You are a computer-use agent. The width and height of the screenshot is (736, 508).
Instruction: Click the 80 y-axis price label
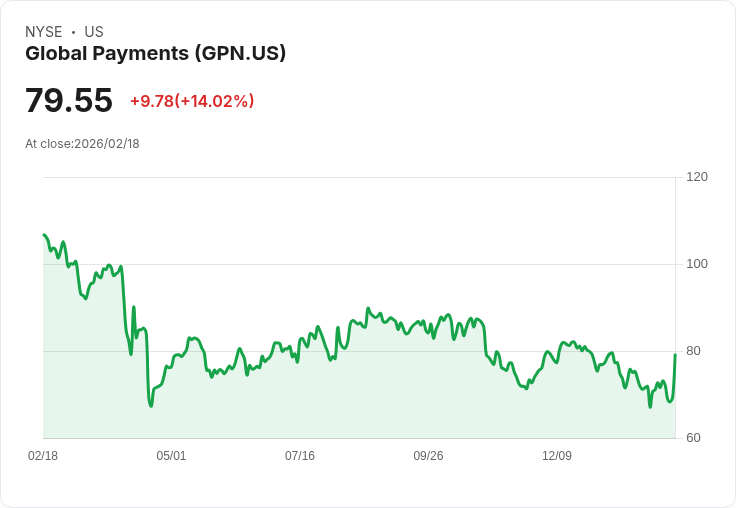pyautogui.click(x=693, y=351)
